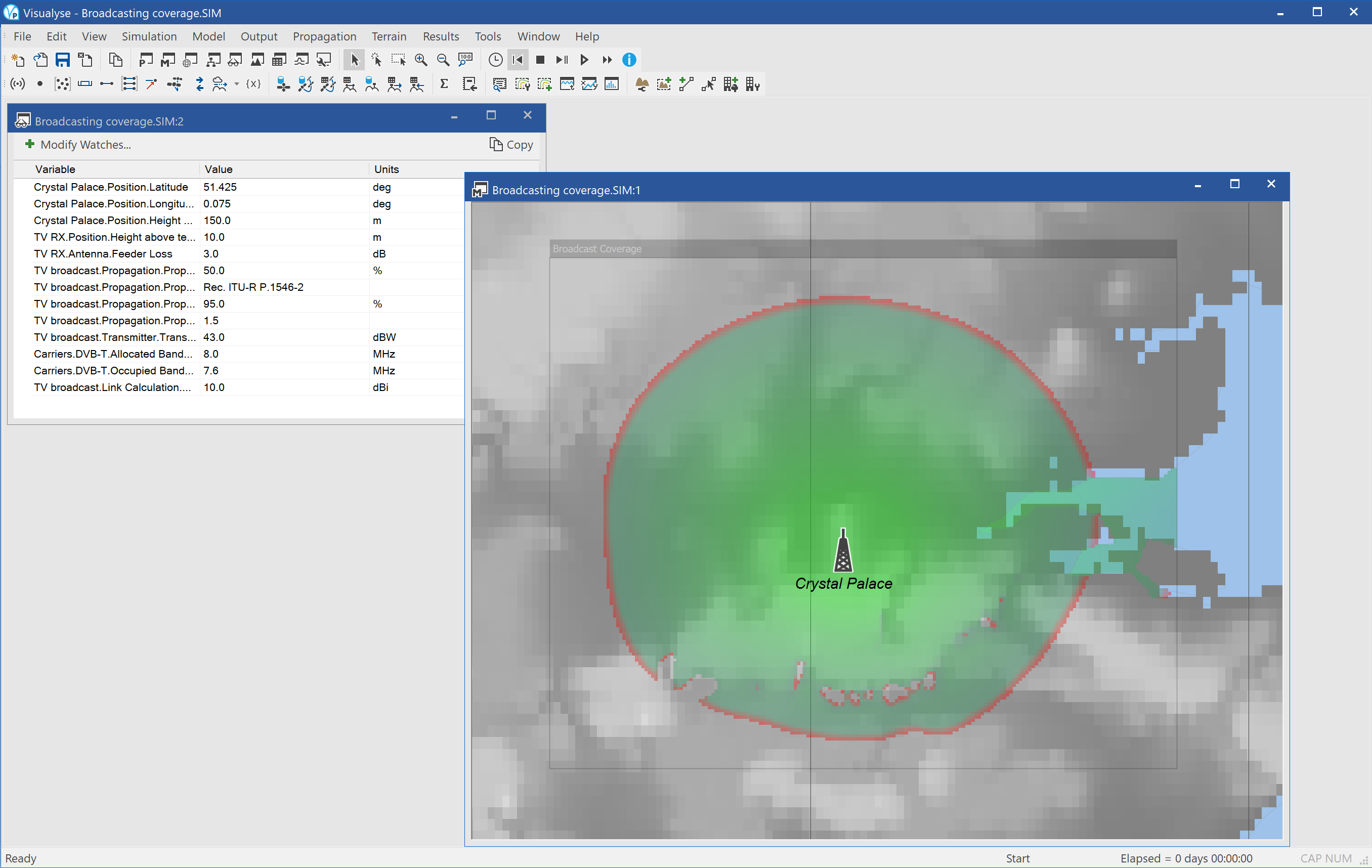Image resolution: width=1372 pixels, height=868 pixels.
Task: Copy using the toolbar's two-pages icon
Action: (x=116, y=60)
